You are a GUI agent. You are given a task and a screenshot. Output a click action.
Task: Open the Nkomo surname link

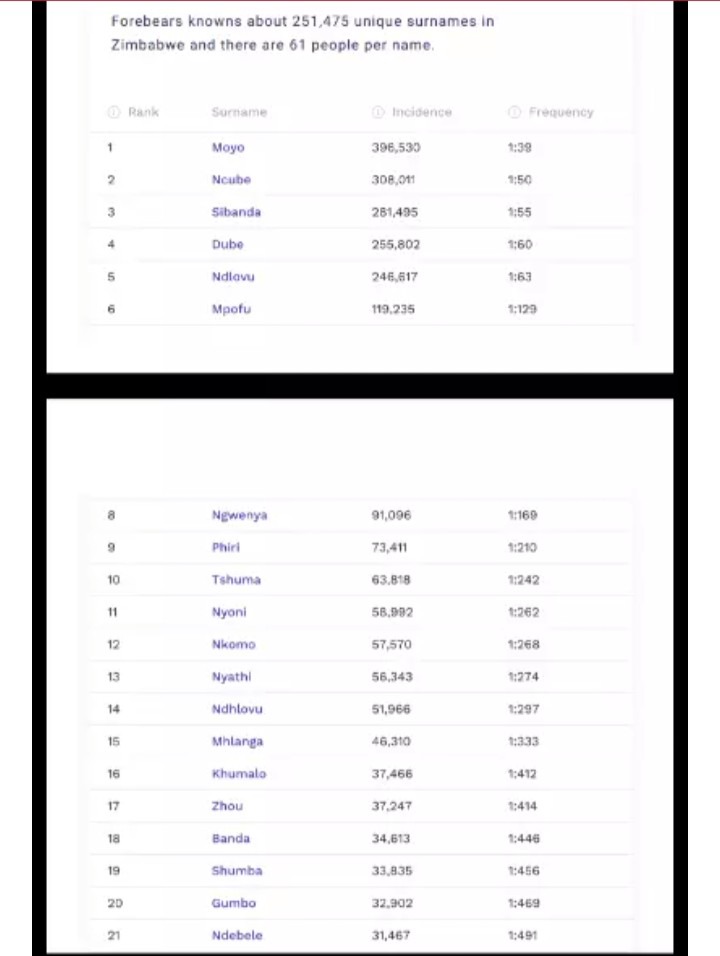click(233, 645)
